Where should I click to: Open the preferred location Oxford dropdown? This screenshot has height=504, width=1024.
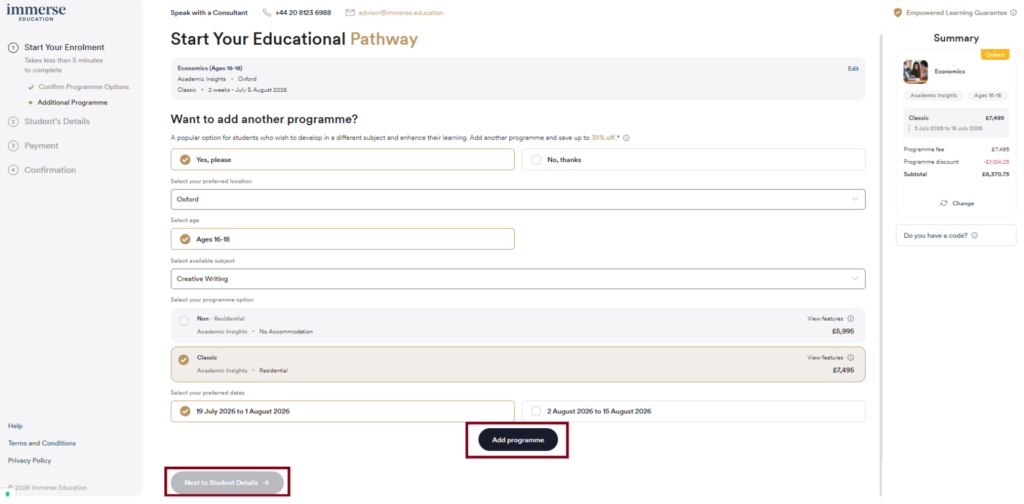(517, 199)
